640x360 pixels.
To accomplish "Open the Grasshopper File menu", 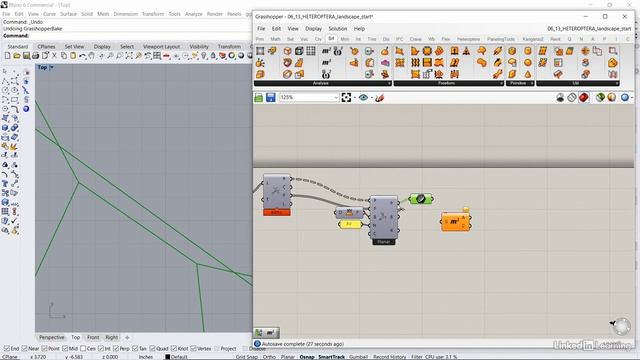I will pyautogui.click(x=261, y=29).
